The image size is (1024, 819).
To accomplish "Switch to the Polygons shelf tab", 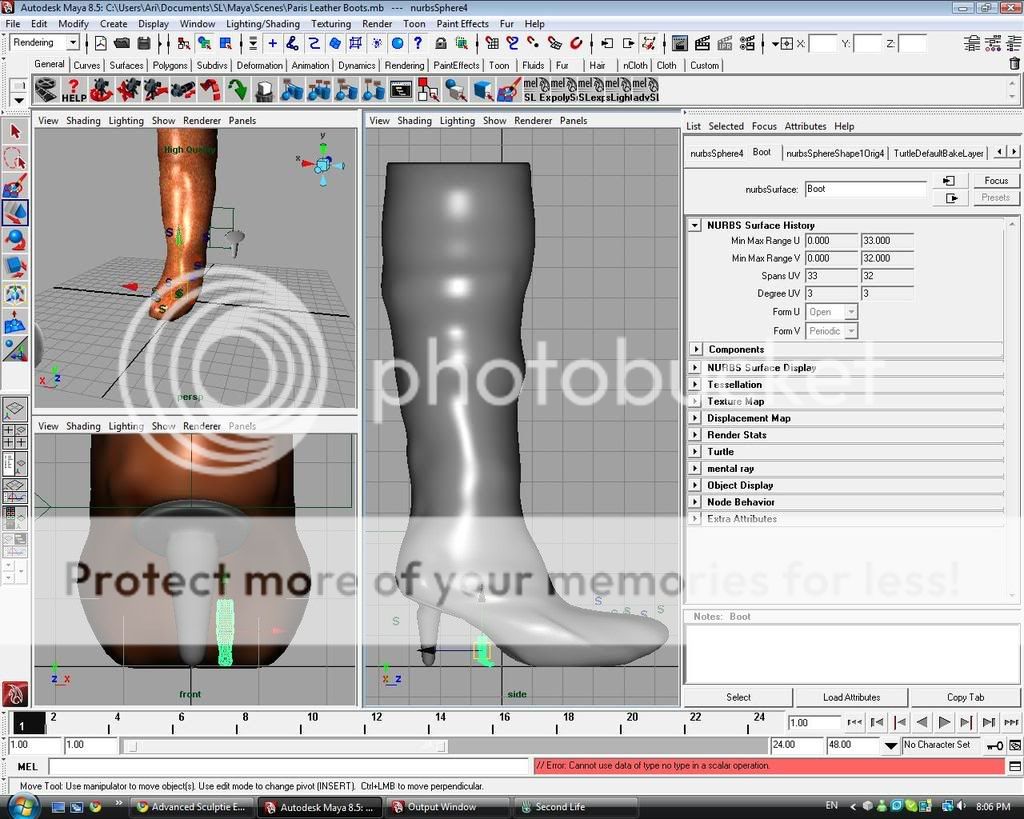I will coord(170,65).
